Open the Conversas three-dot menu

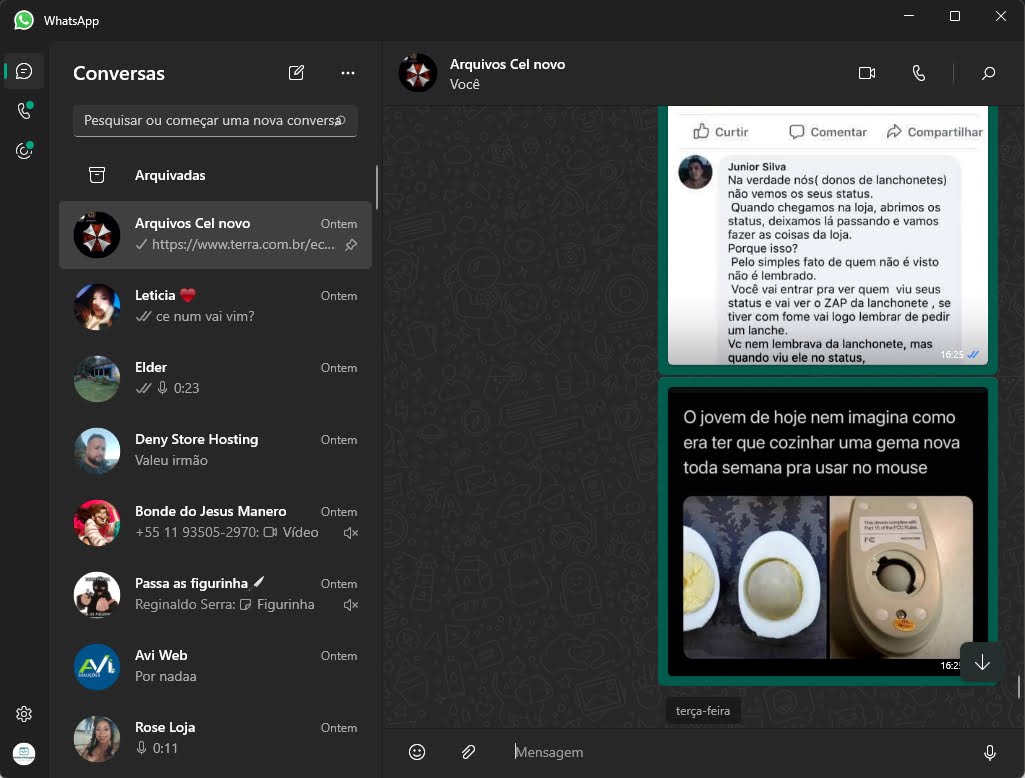347,72
